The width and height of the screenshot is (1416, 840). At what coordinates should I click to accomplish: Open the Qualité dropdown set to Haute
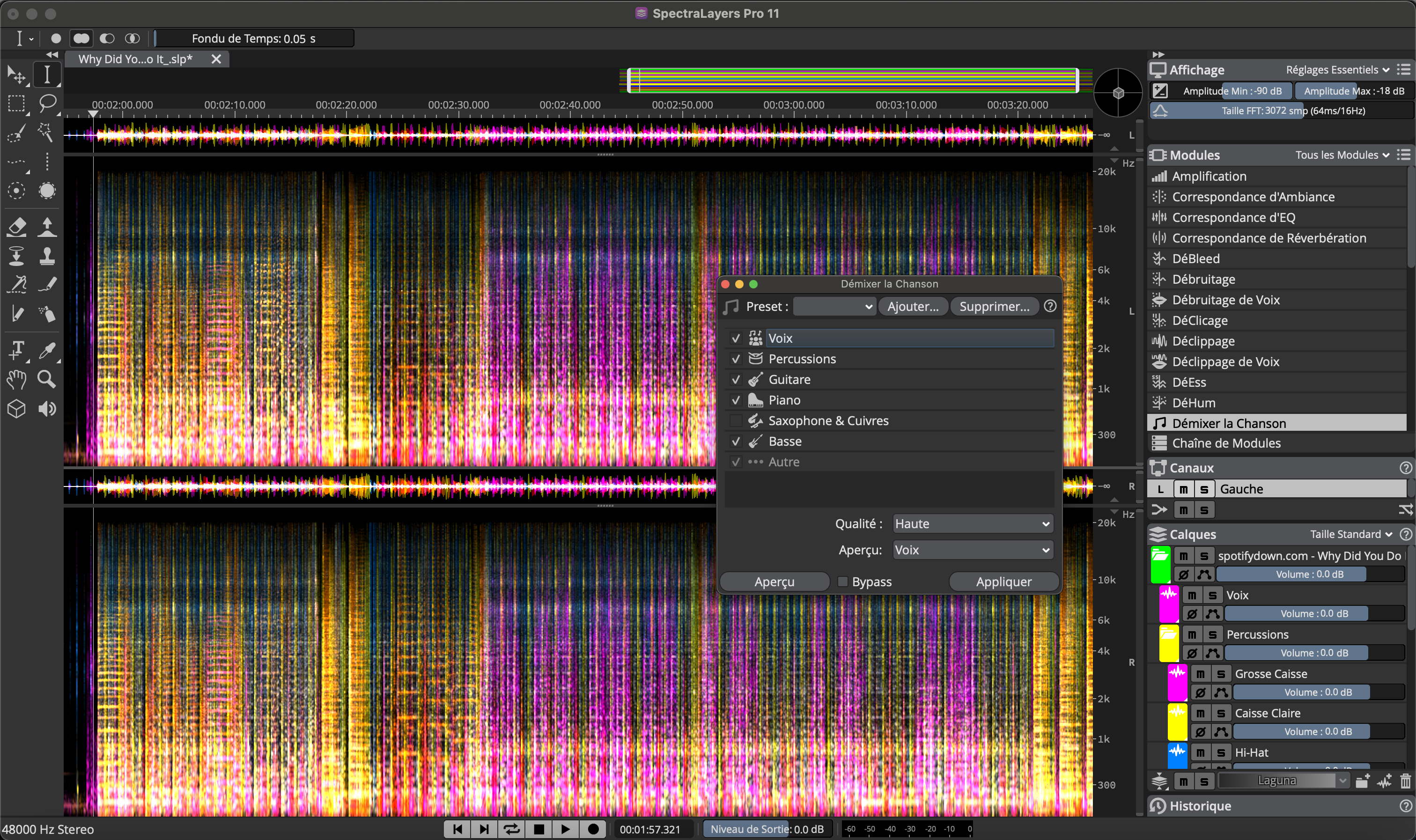pyautogui.click(x=972, y=523)
